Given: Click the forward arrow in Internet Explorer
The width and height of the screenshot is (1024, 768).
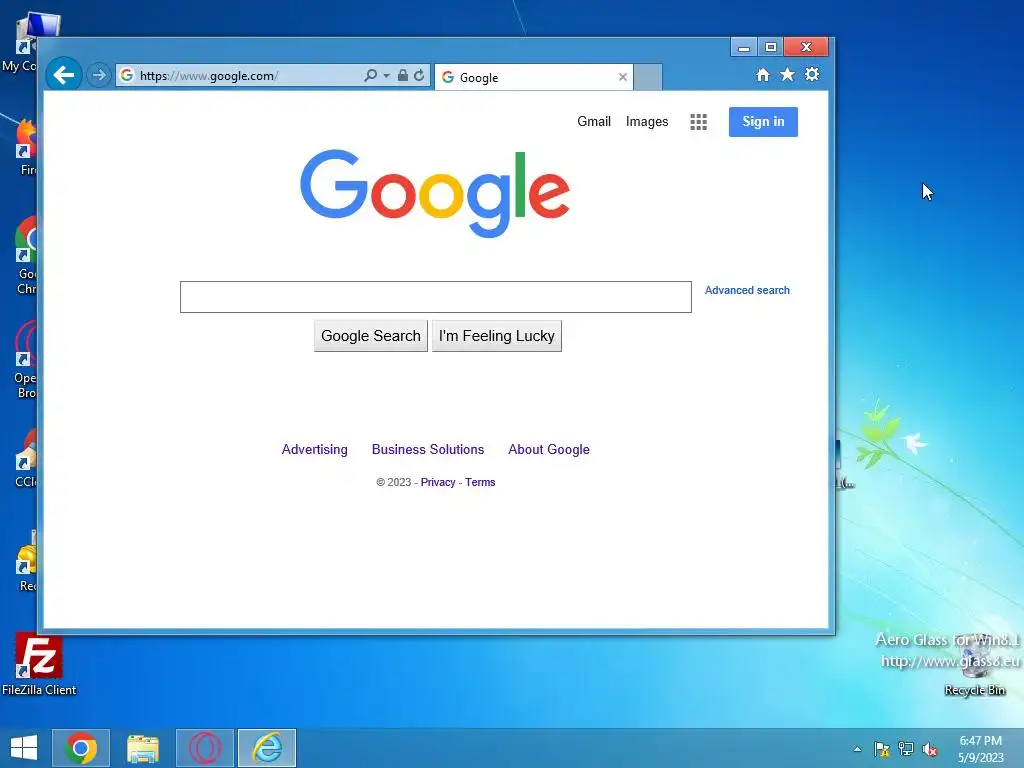Looking at the screenshot, I should pyautogui.click(x=99, y=75).
